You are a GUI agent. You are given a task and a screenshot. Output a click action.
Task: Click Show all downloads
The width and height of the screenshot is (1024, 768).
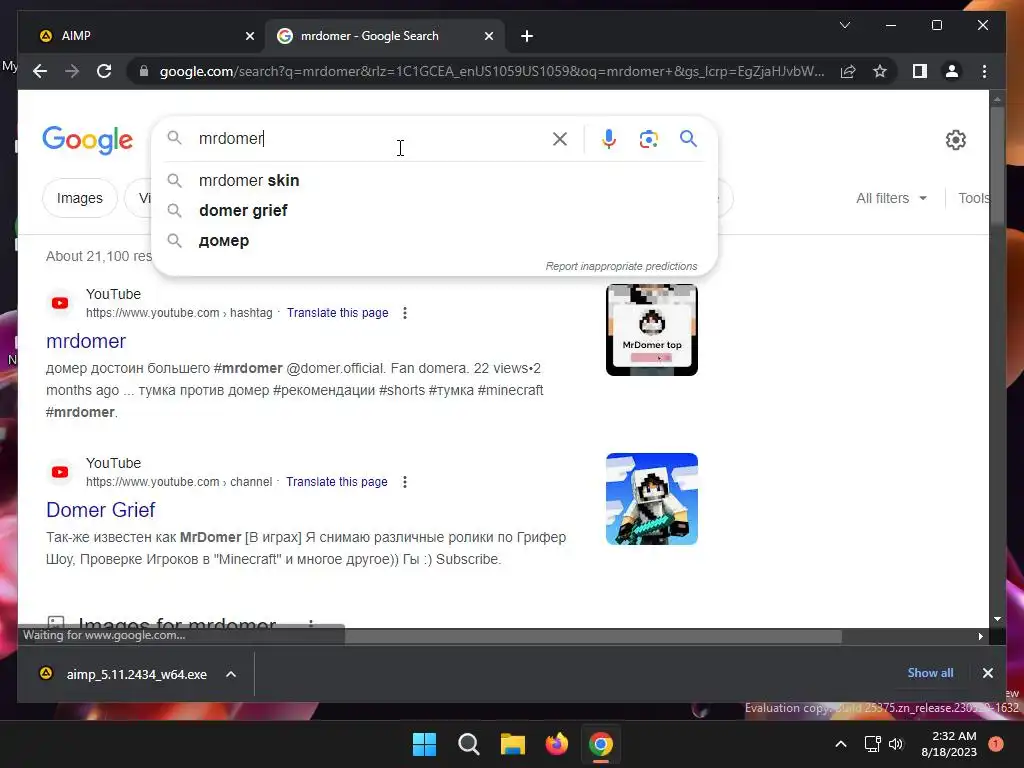point(930,673)
